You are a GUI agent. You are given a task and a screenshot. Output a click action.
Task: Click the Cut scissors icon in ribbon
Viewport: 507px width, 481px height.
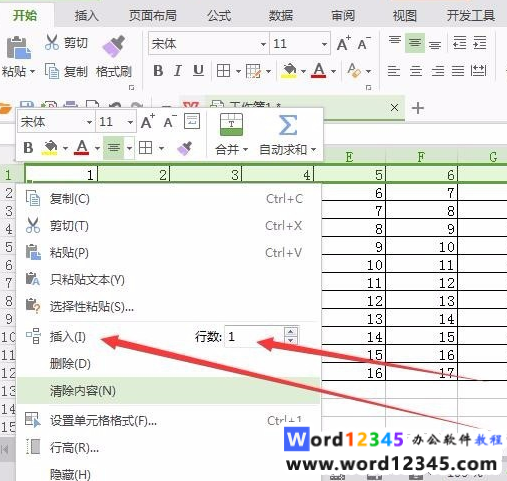click(x=52, y=42)
